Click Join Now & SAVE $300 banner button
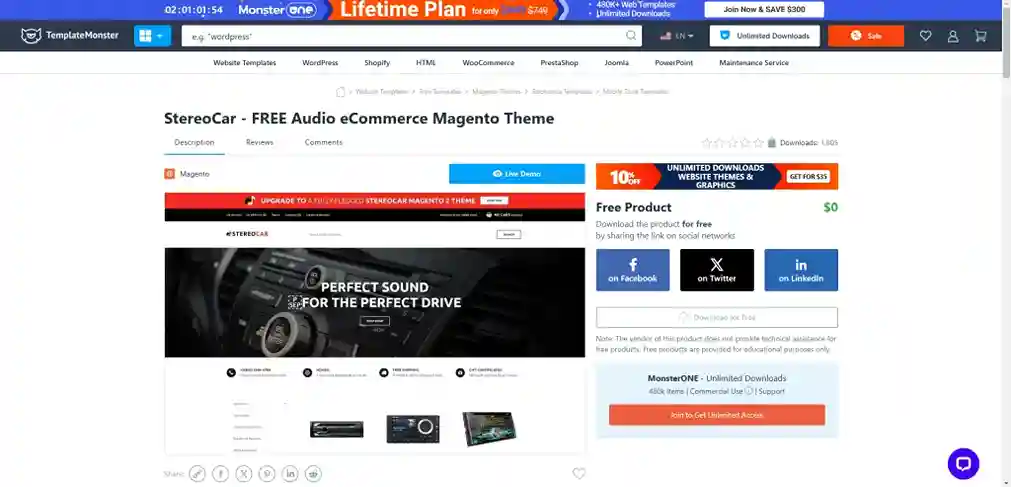The width and height of the screenshot is (1011, 487). (x=764, y=10)
